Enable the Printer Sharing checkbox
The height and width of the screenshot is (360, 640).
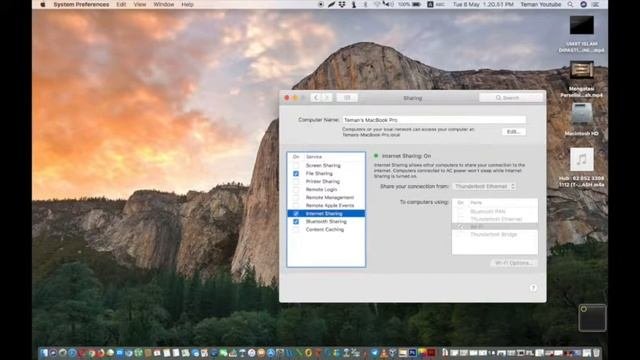[x=296, y=181]
